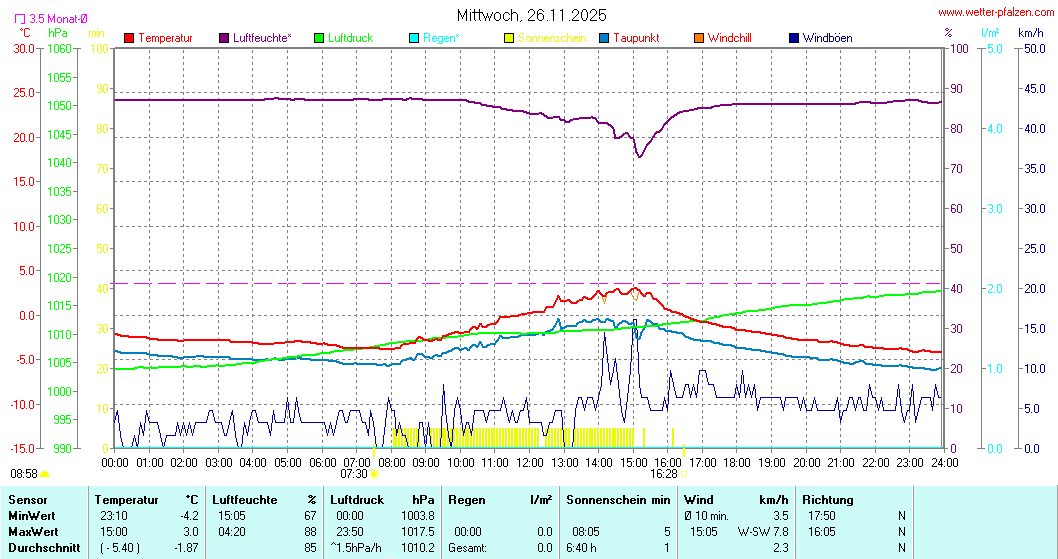
Task: Click the red Temperatur legend swatch
Action: tap(129, 38)
